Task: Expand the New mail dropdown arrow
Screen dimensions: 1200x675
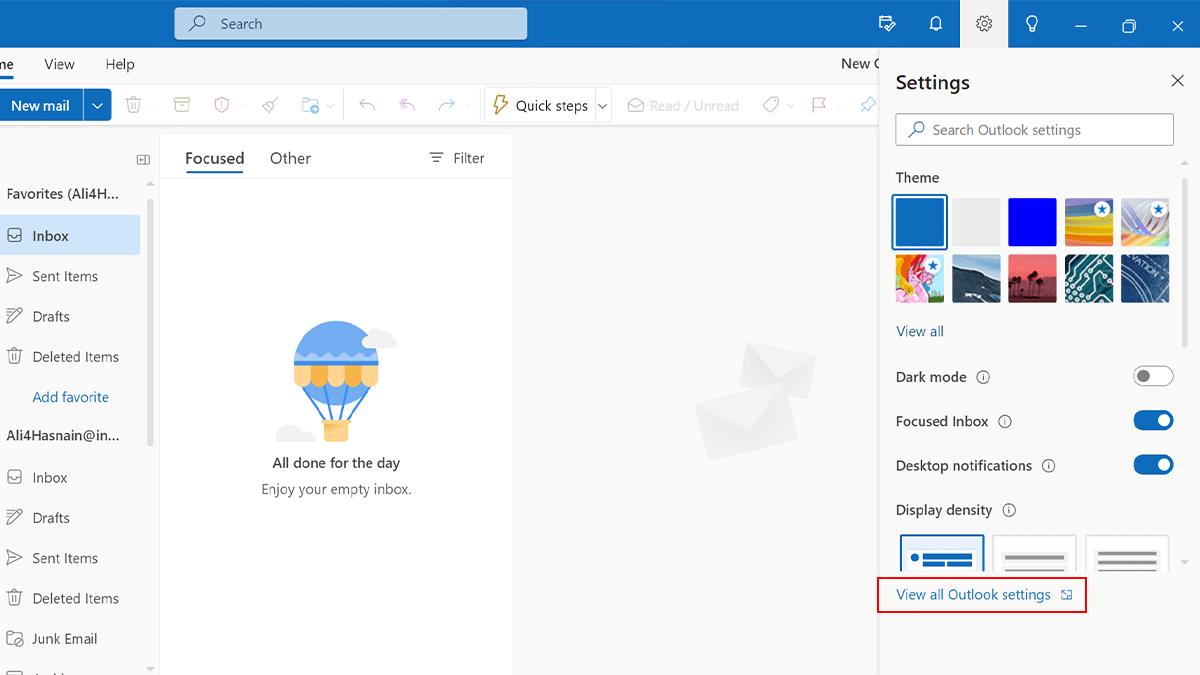Action: click(97, 105)
